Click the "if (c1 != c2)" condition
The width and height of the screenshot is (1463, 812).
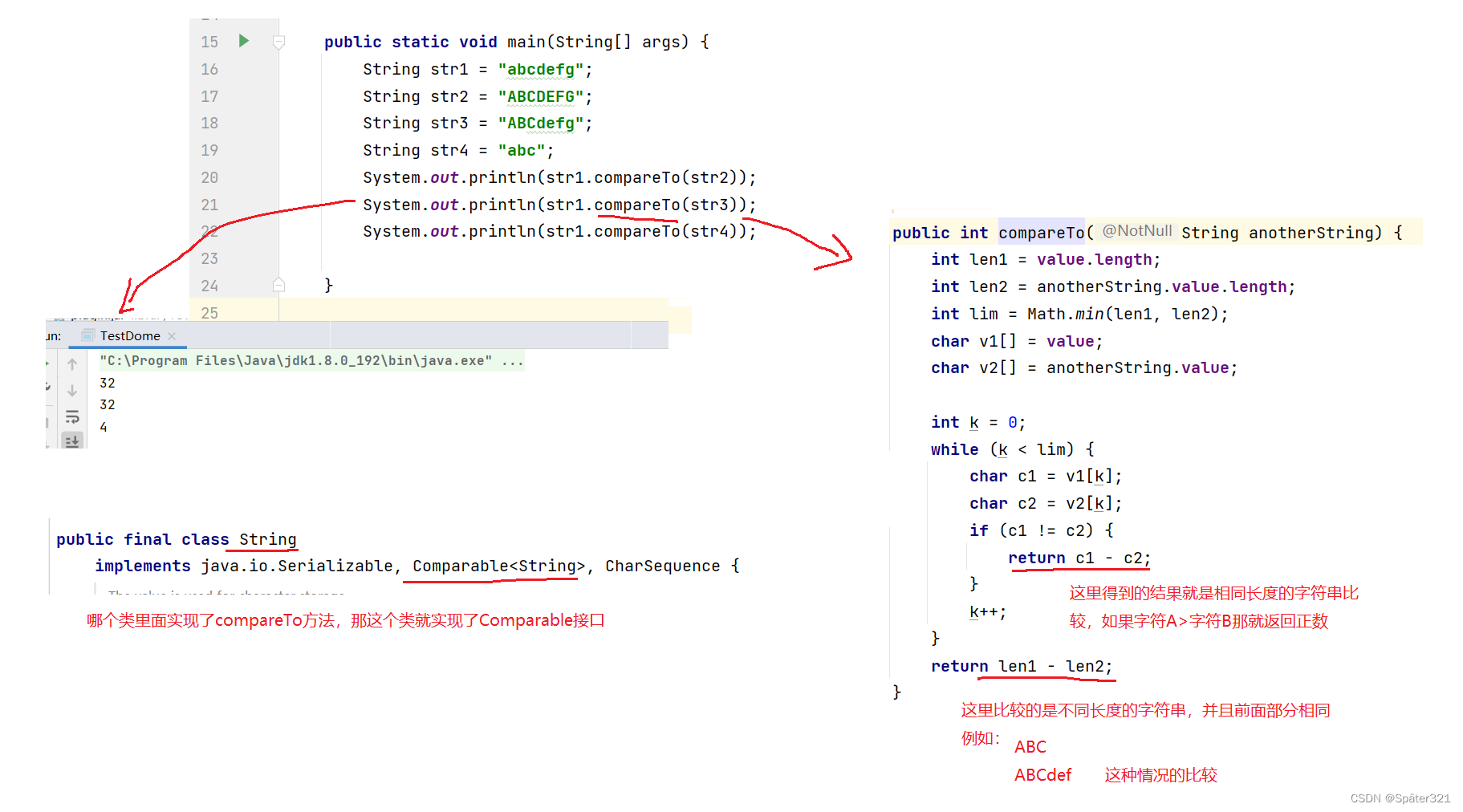[x=1042, y=531]
